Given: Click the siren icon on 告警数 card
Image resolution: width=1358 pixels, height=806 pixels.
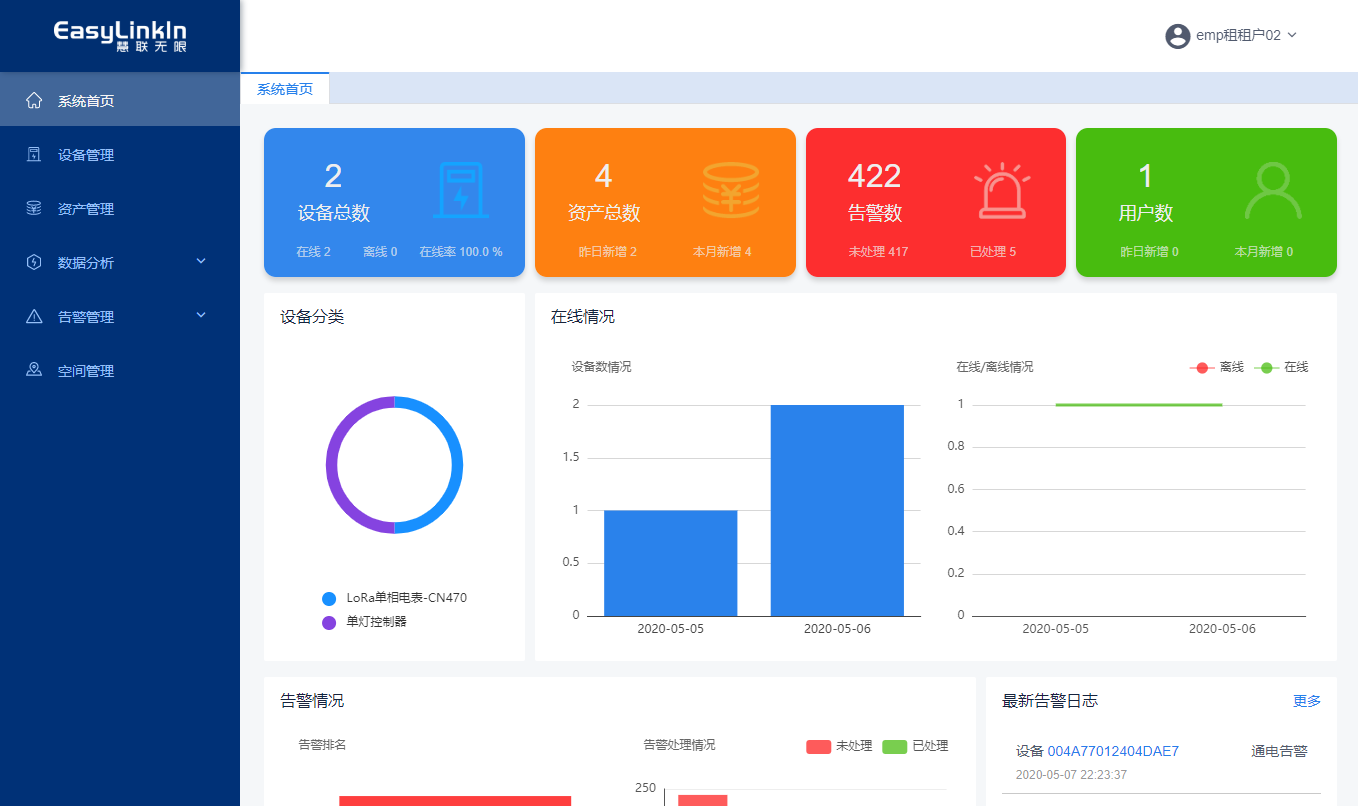Looking at the screenshot, I should point(1002,190).
